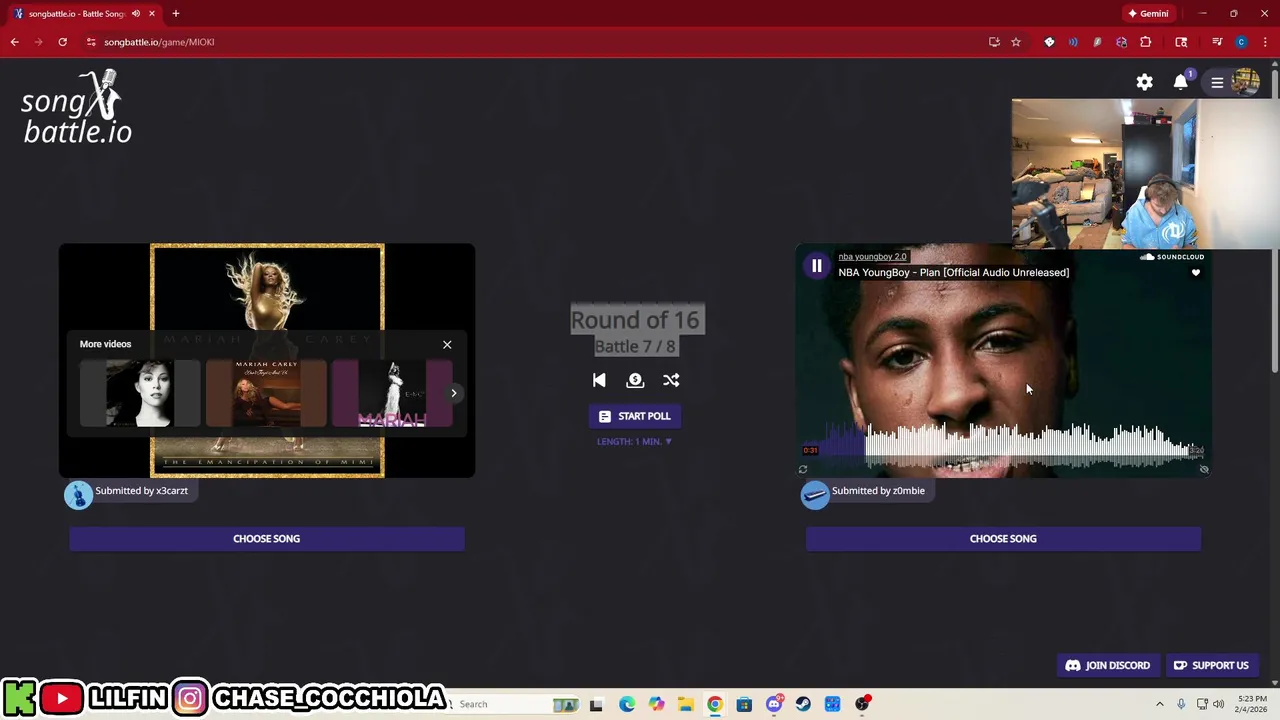Screen dimensions: 1280x720
Task: Toggle the hide-player eye icon
Action: pos(1204,469)
